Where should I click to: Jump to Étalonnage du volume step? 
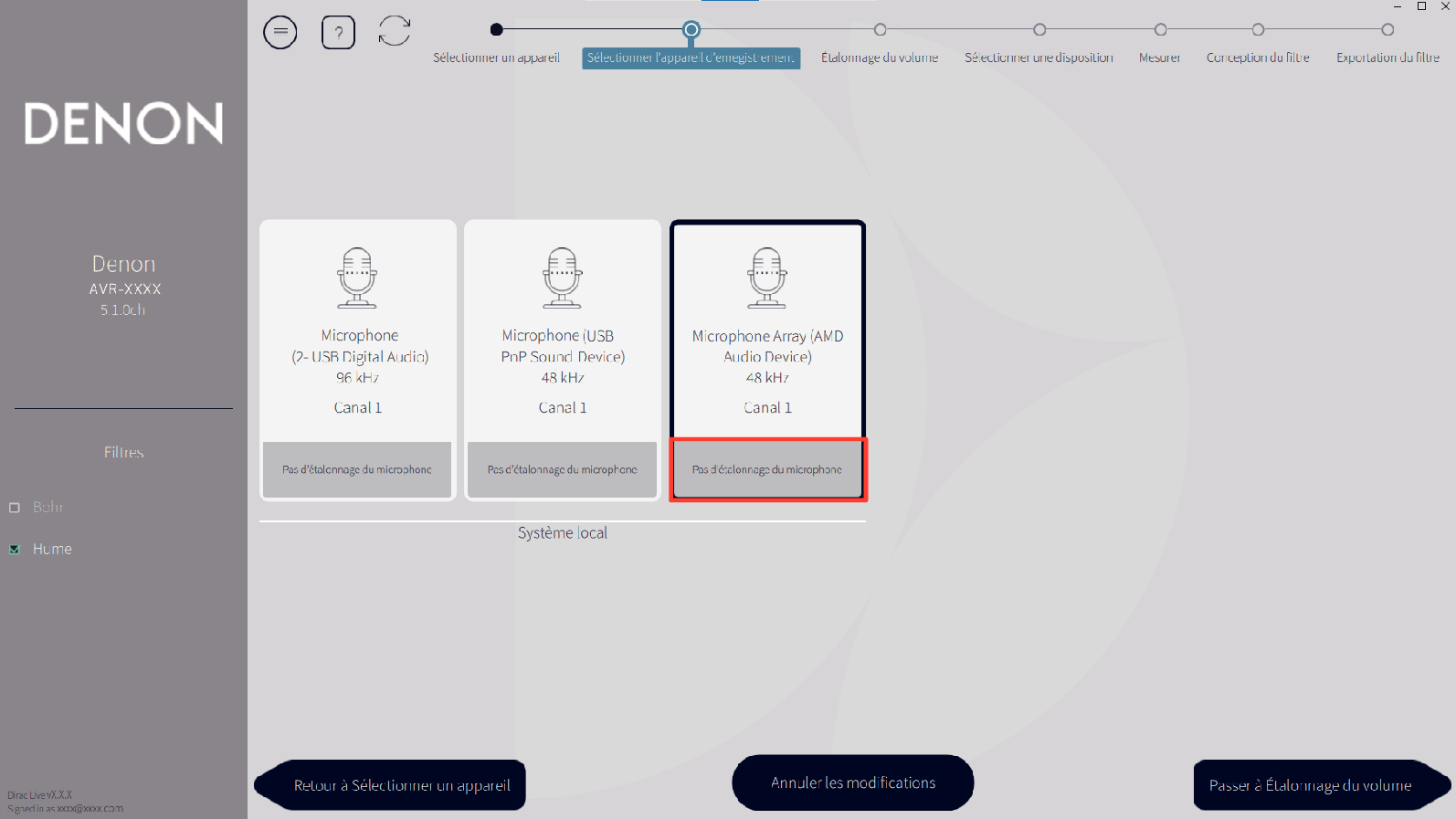880,30
